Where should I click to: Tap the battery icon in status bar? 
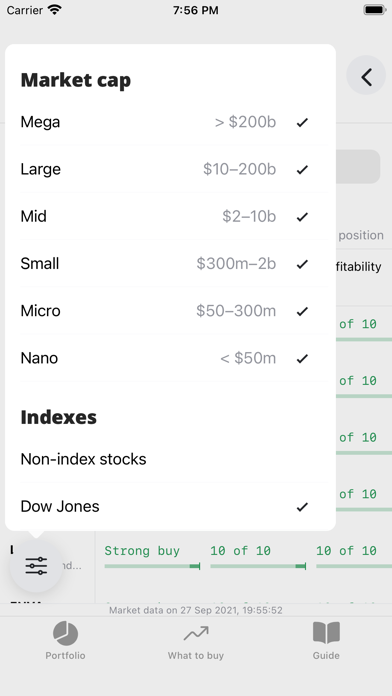374,10
